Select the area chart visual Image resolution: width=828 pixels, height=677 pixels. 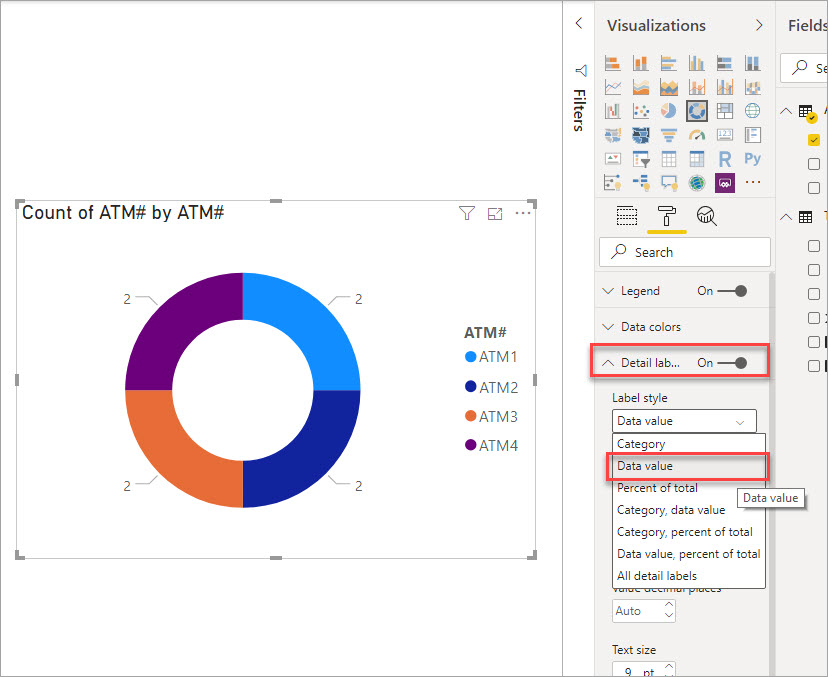(x=641, y=87)
